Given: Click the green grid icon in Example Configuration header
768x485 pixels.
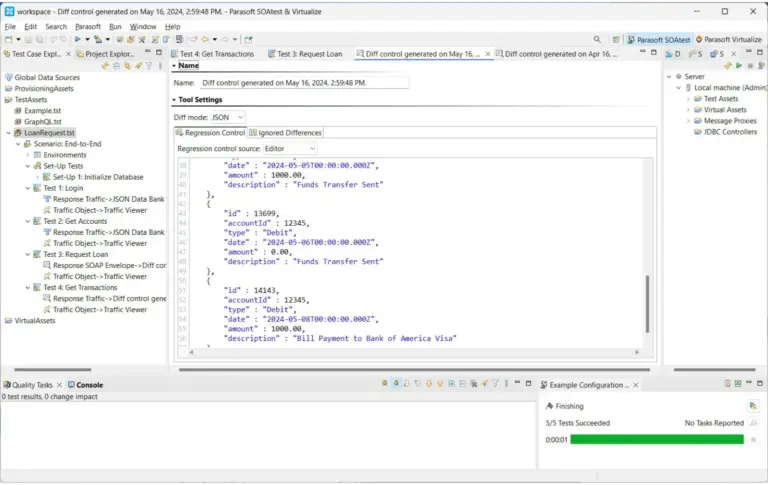Looking at the screenshot, I should click(738, 384).
